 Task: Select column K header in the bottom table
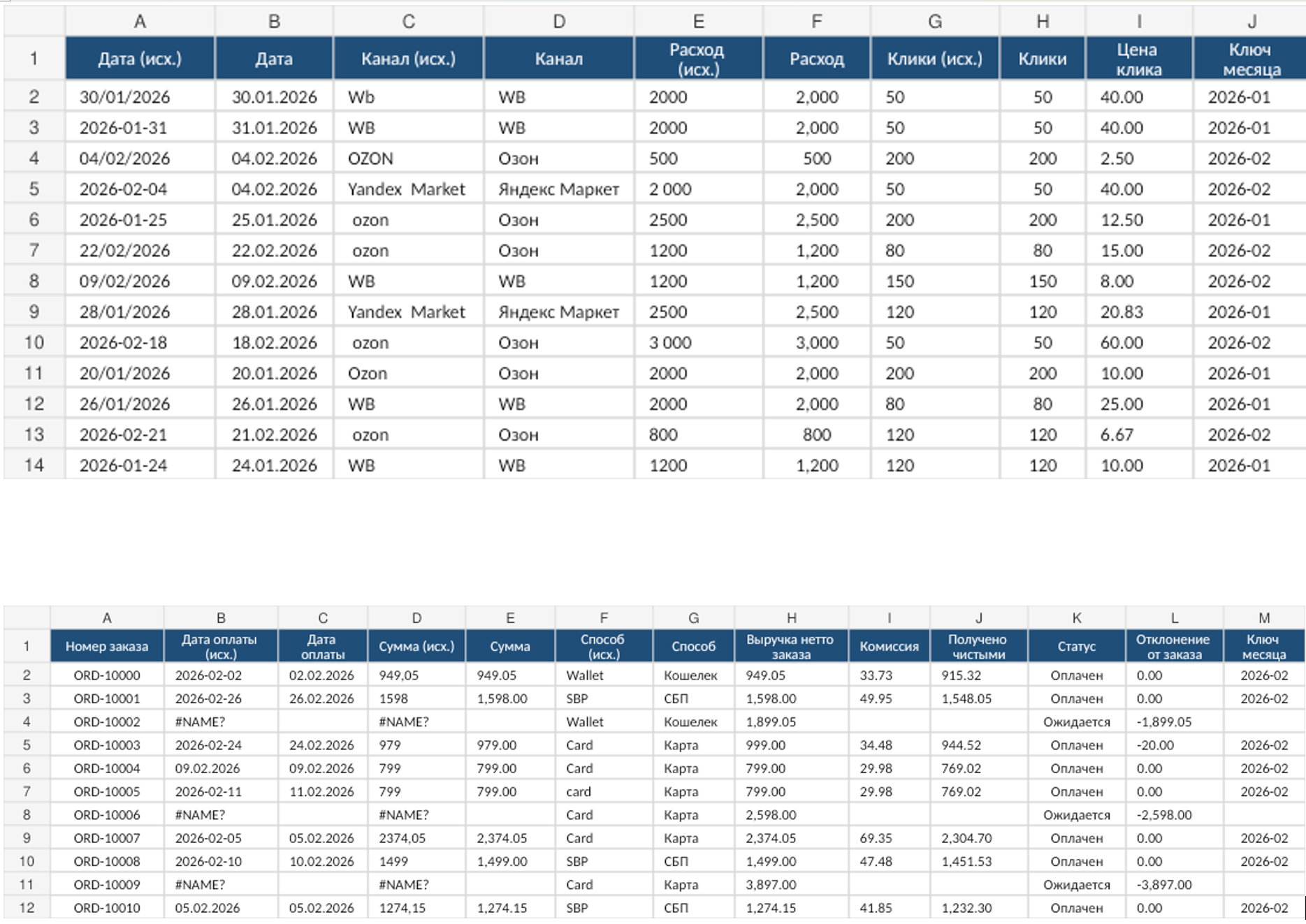[1076, 618]
